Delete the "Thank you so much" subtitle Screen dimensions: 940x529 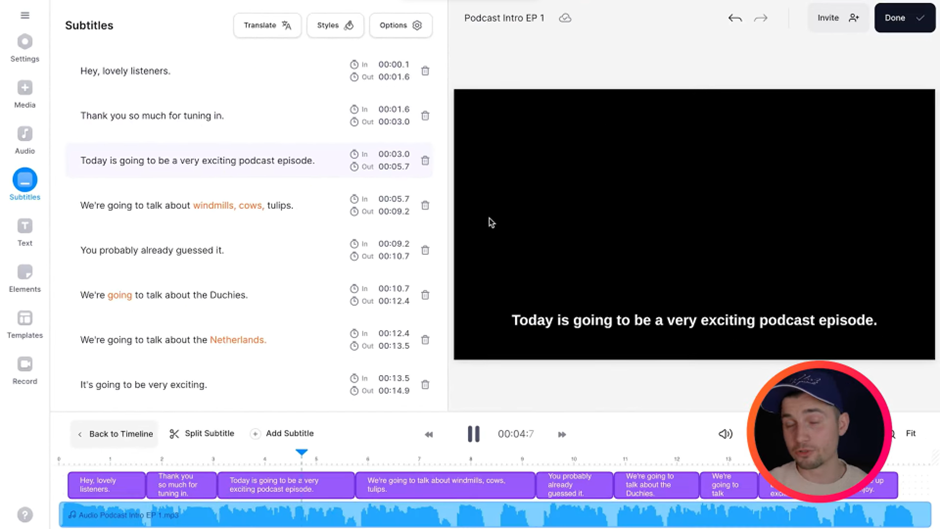(425, 115)
